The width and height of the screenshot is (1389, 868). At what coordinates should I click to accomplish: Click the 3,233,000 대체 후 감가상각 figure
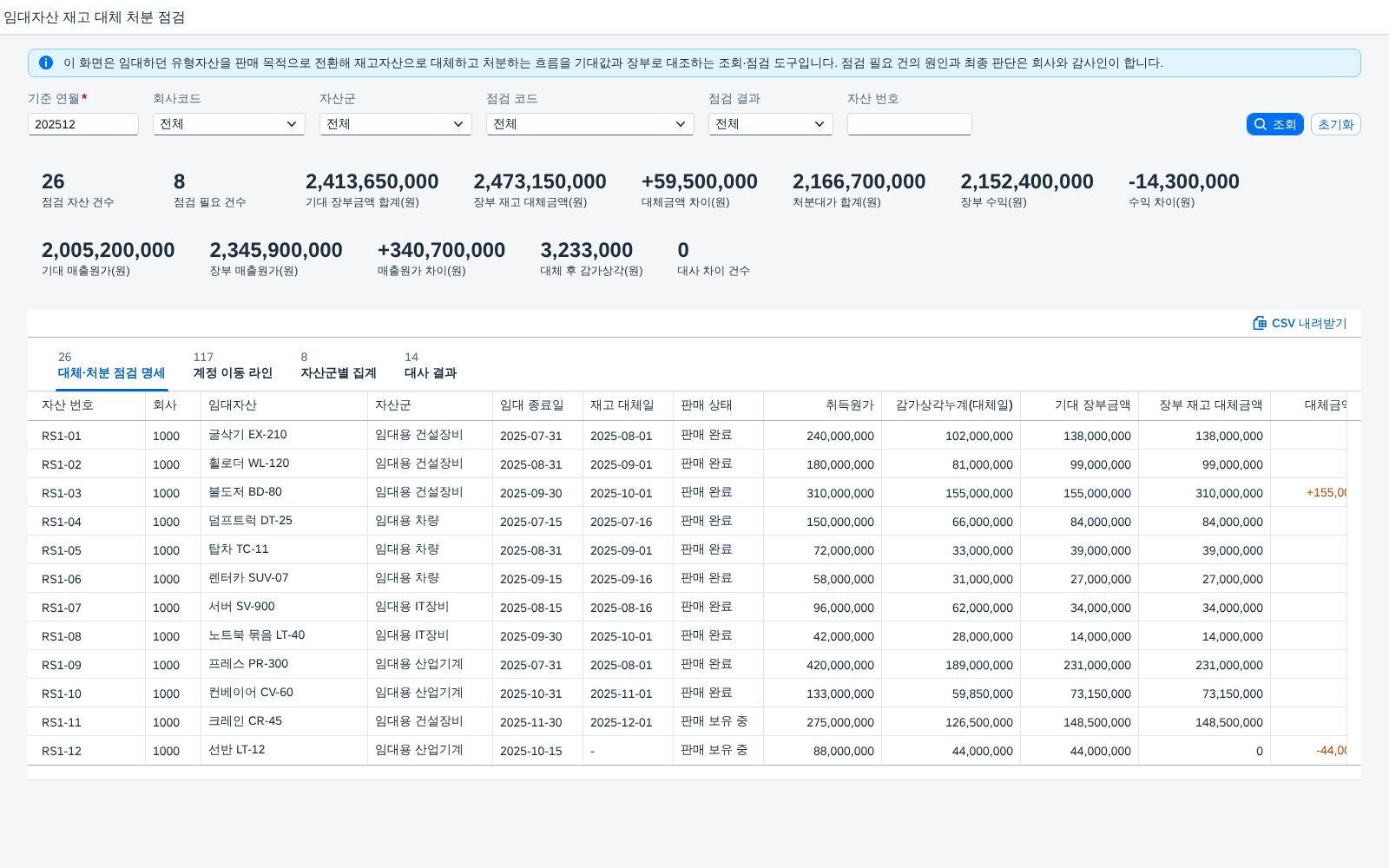586,250
